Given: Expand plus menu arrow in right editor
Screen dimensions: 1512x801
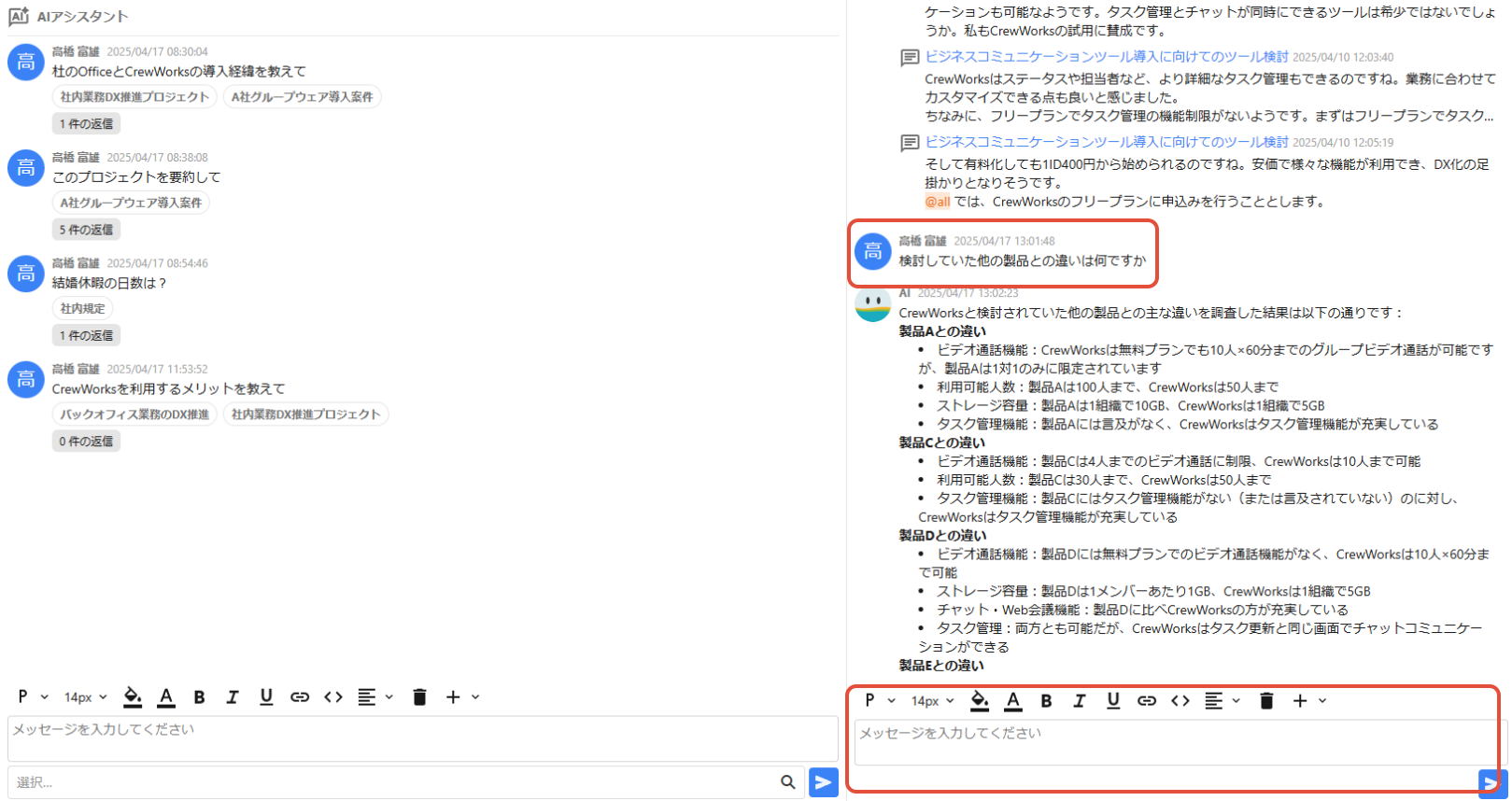Looking at the screenshot, I should [x=1322, y=701].
